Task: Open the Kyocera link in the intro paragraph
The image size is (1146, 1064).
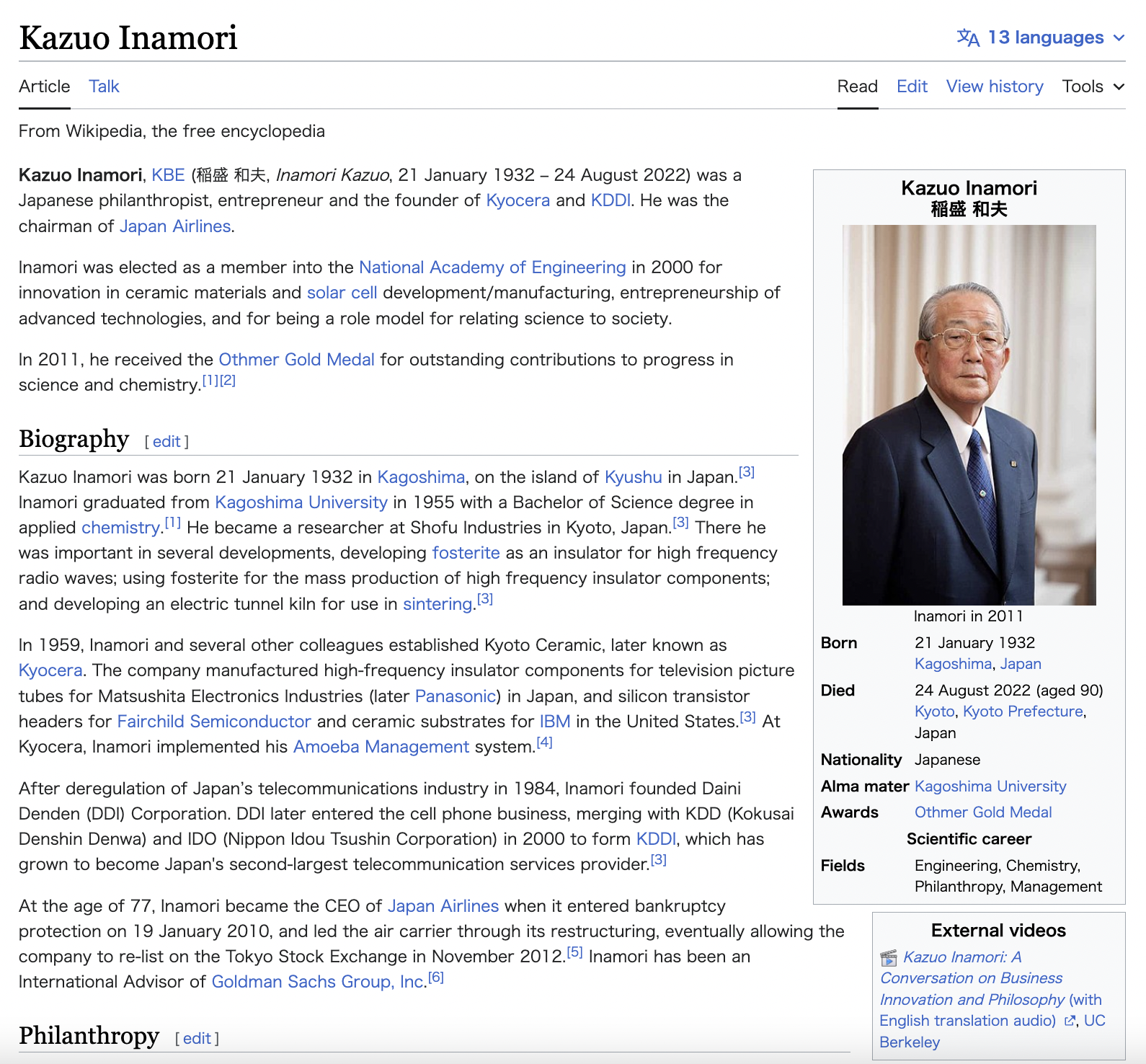Action: click(x=518, y=200)
